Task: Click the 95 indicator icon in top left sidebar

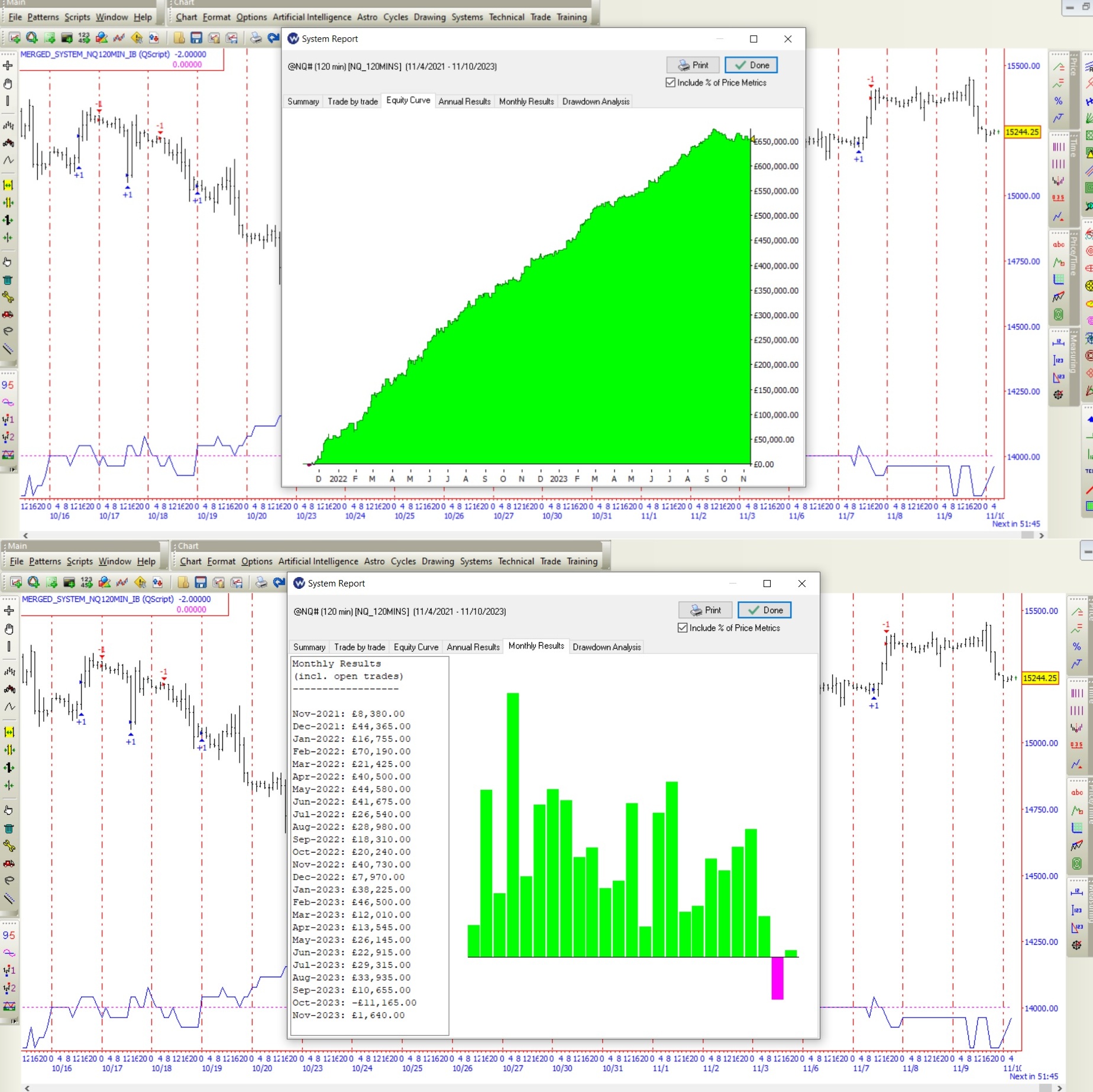Action: tap(8, 385)
